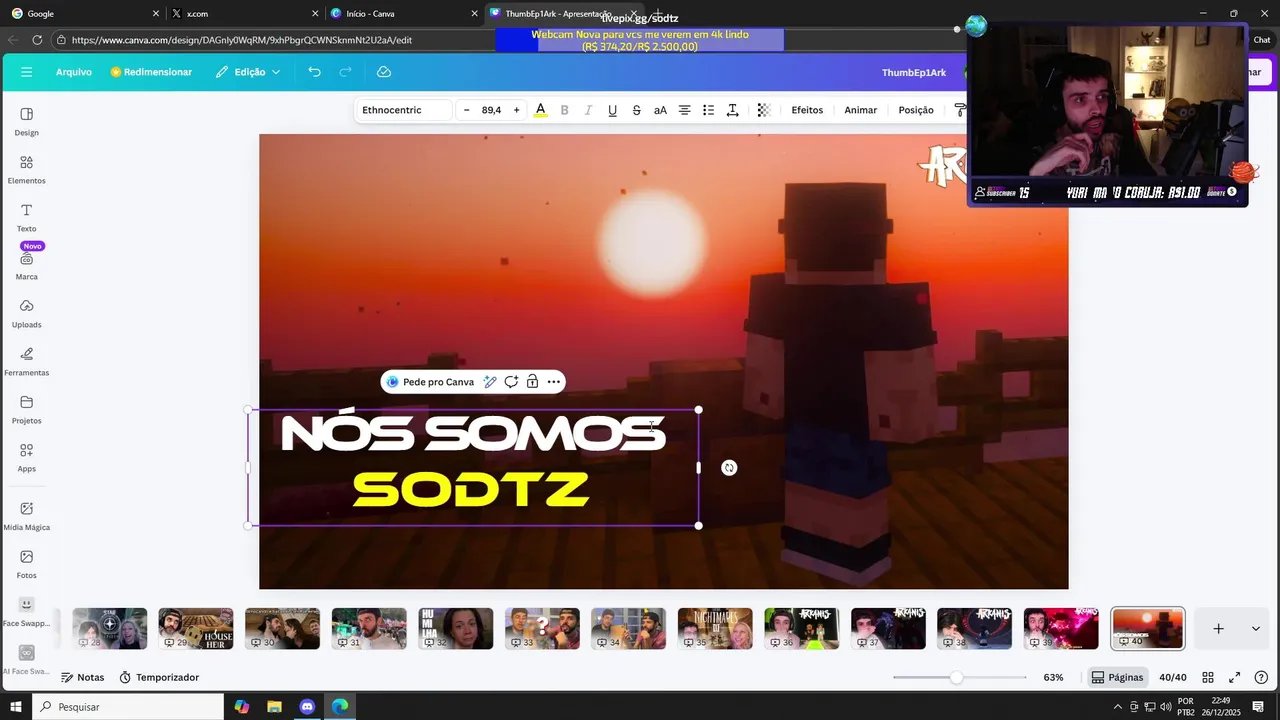Toggle strikethrough formatting
The width and height of the screenshot is (1280, 720).
click(636, 110)
